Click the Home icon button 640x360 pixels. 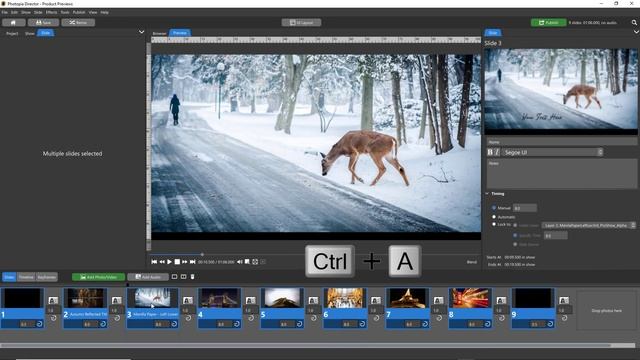point(13,22)
